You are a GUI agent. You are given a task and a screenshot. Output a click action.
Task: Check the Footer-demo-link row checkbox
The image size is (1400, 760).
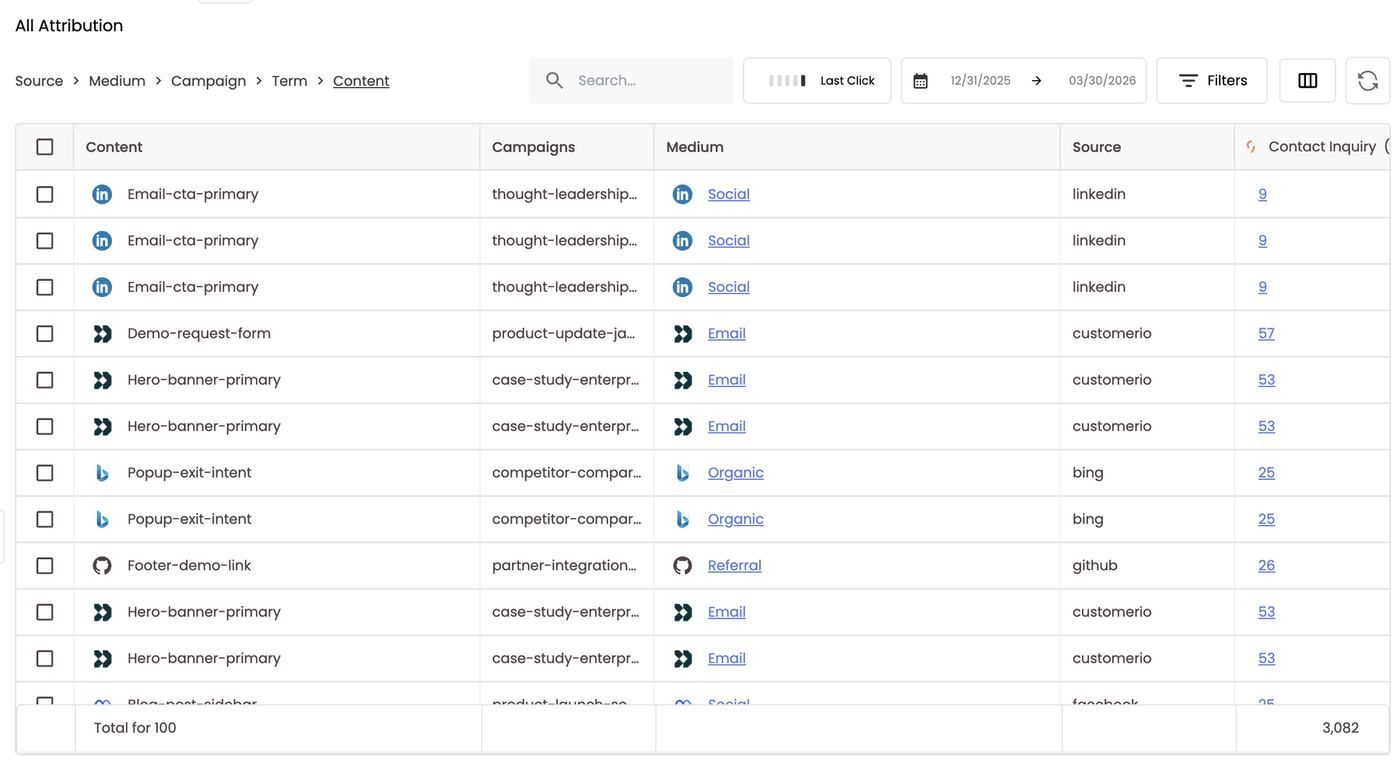click(x=45, y=566)
